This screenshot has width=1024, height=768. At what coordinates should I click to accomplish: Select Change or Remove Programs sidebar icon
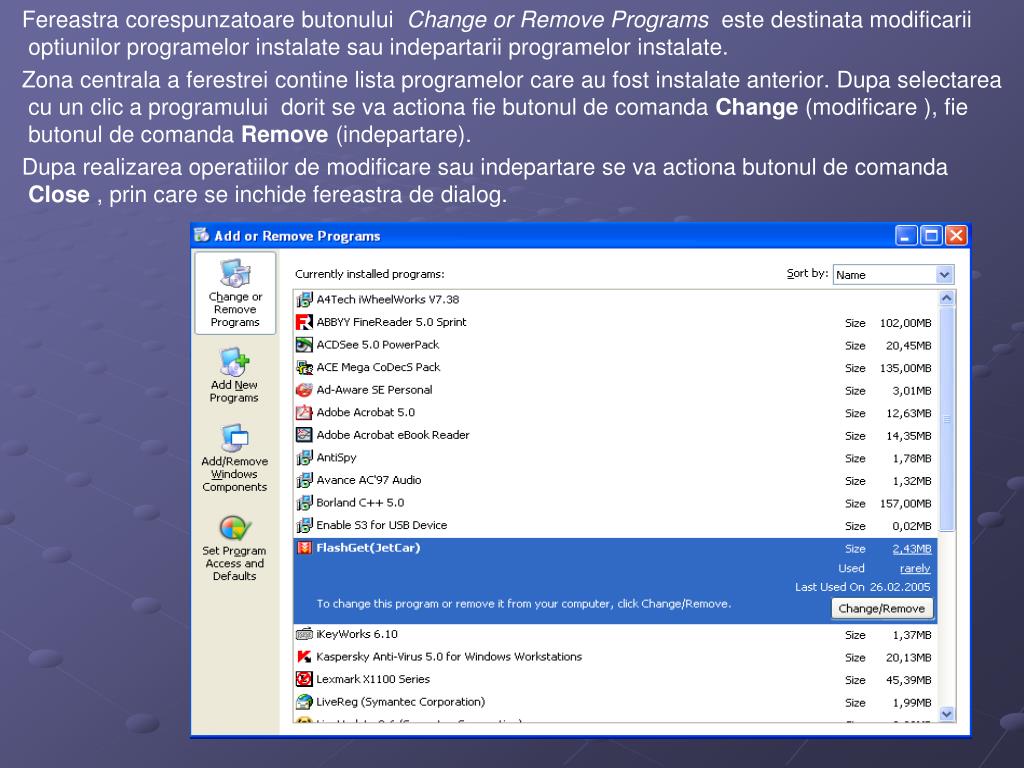(235, 273)
